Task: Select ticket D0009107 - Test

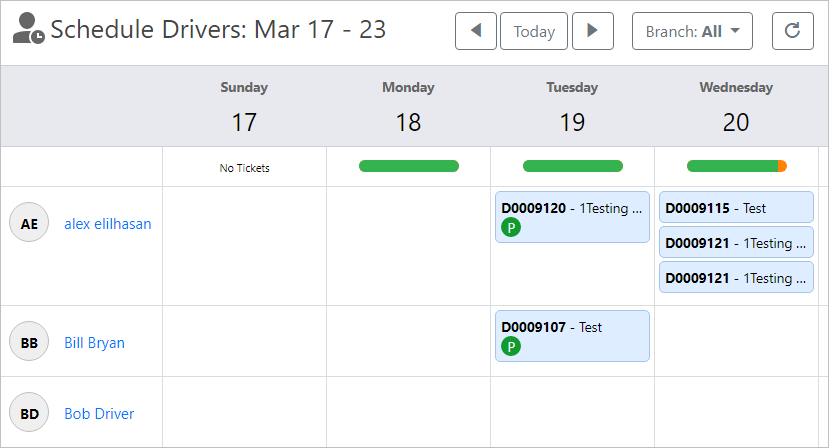Action: click(x=572, y=327)
